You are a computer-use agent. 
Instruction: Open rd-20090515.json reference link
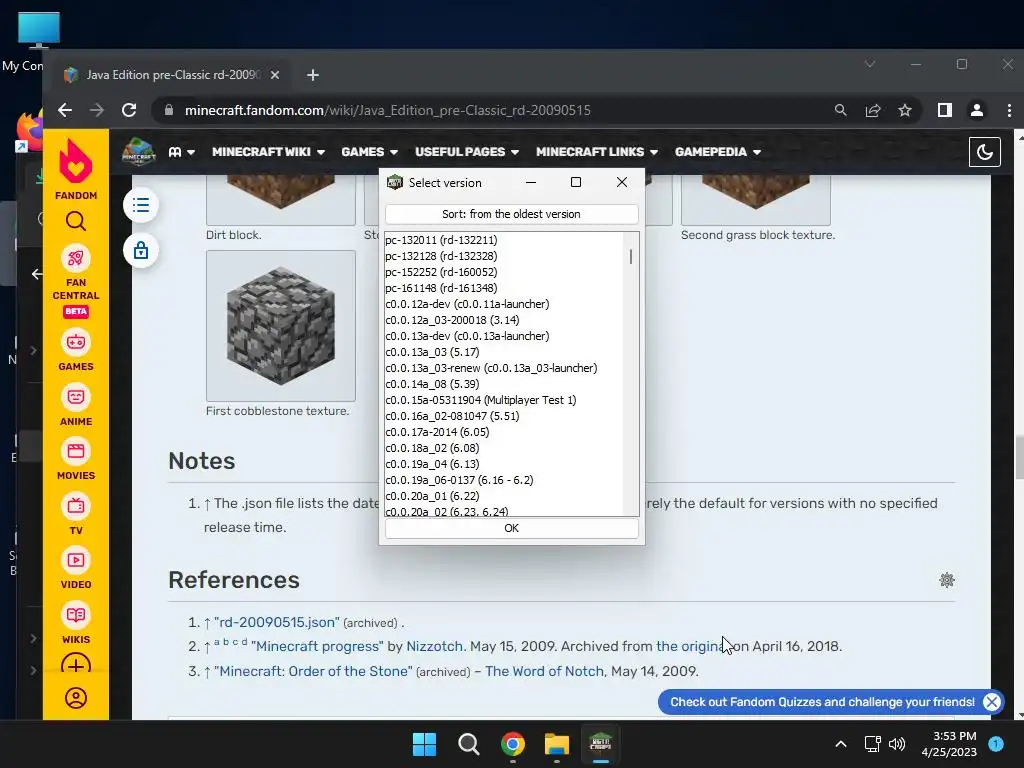pyautogui.click(x=277, y=622)
